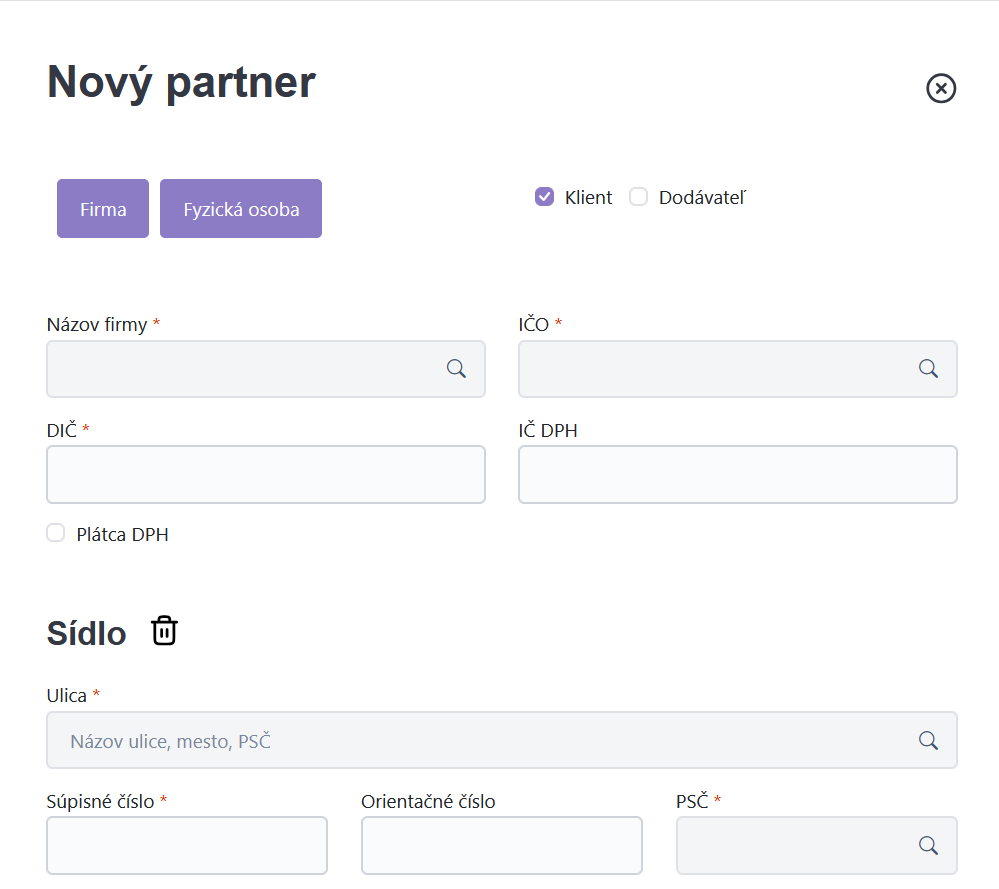Focus the DIČ text field
Screen dimensions: 999x889
[x=266, y=475]
